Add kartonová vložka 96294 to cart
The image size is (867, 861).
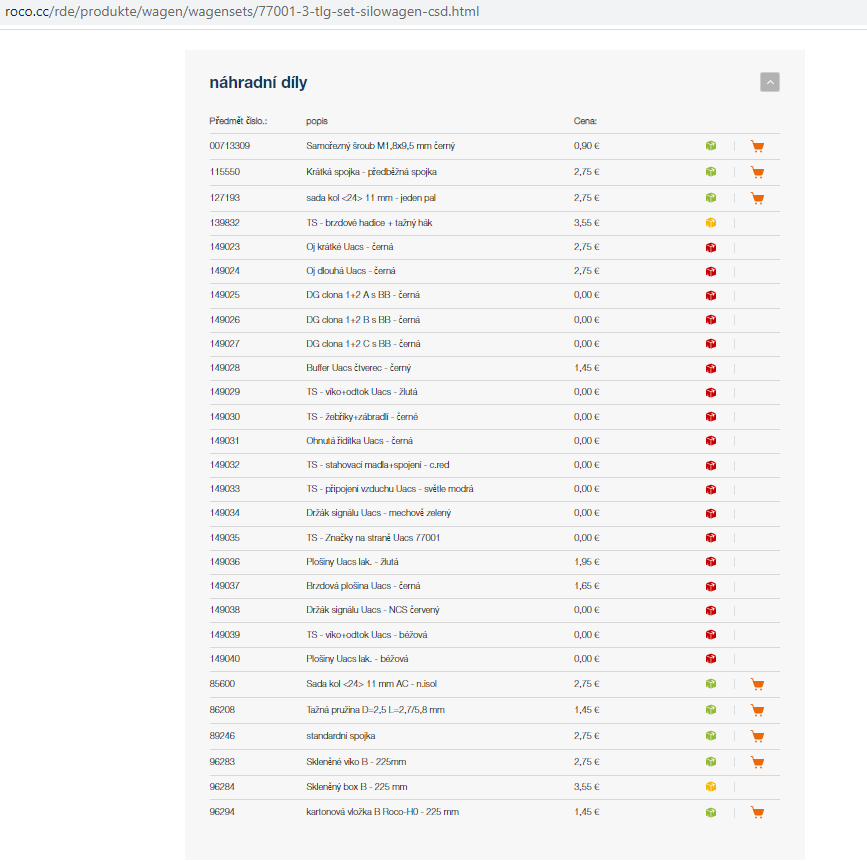pyautogui.click(x=757, y=813)
